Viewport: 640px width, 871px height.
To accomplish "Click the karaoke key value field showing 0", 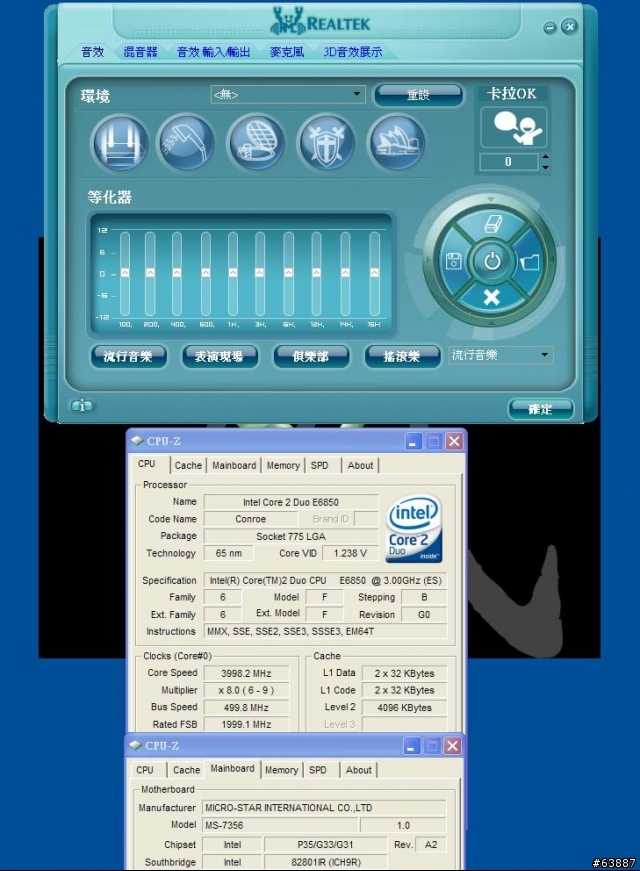I will click(x=509, y=162).
